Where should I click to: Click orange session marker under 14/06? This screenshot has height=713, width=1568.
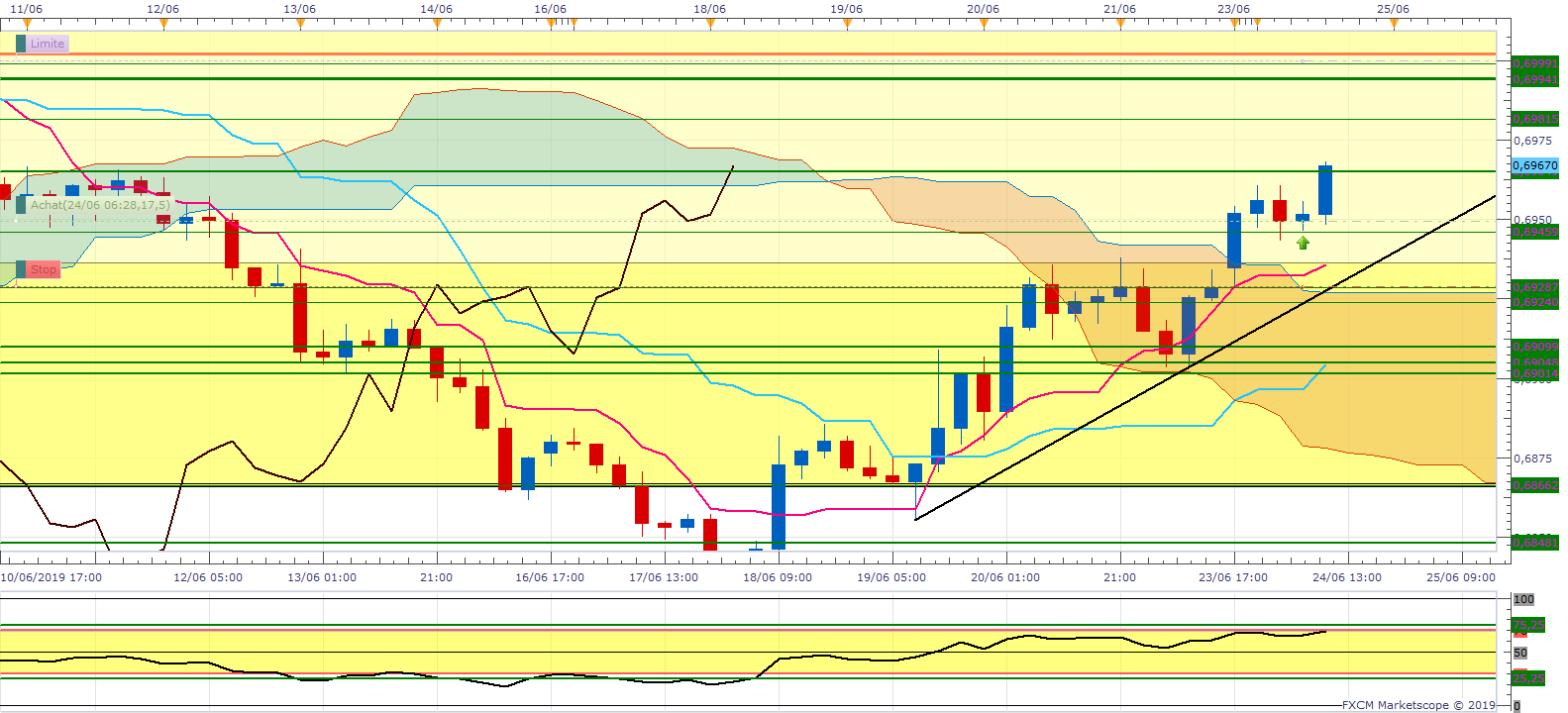[x=437, y=24]
